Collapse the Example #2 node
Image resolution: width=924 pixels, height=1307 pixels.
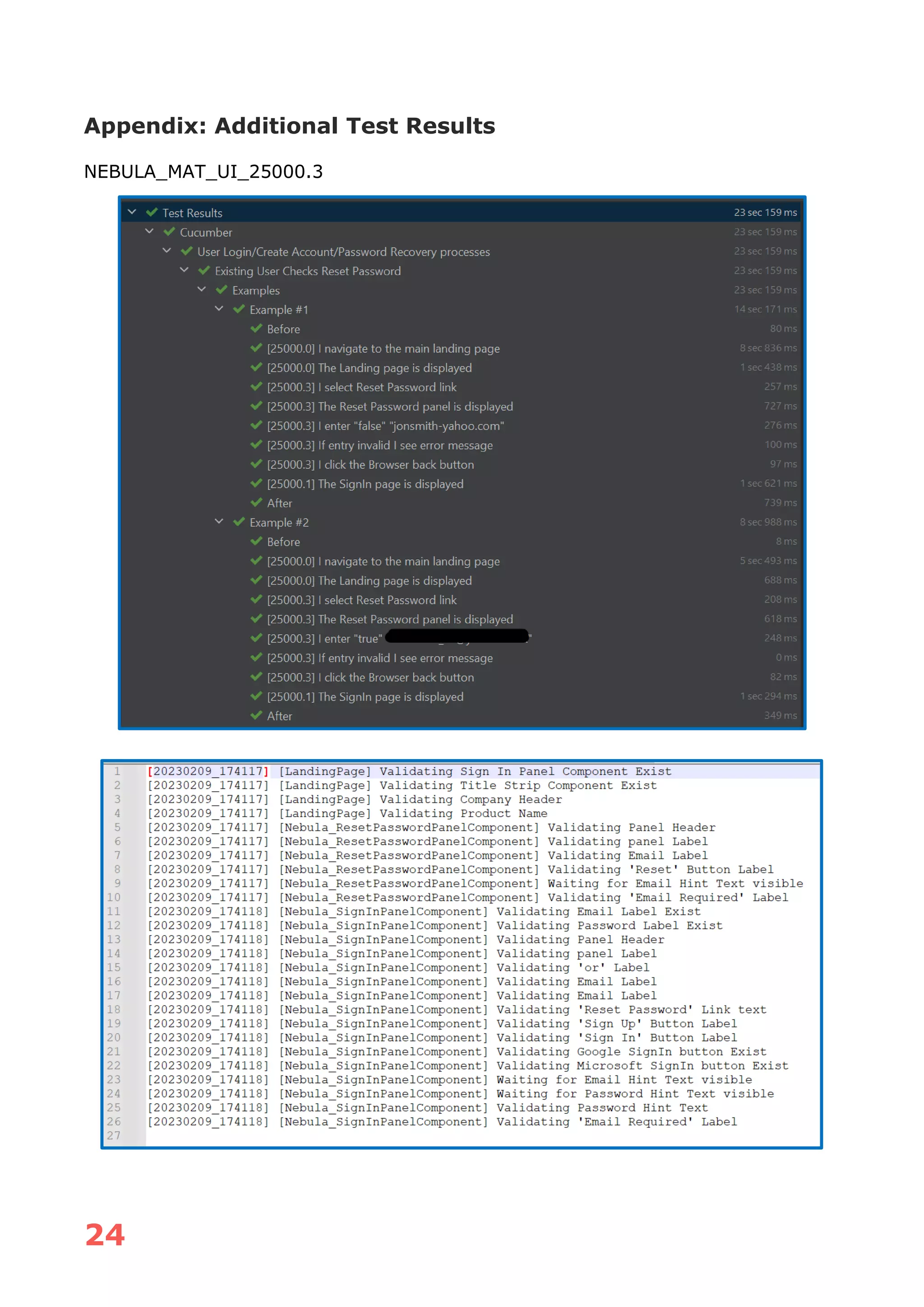pyautogui.click(x=219, y=522)
